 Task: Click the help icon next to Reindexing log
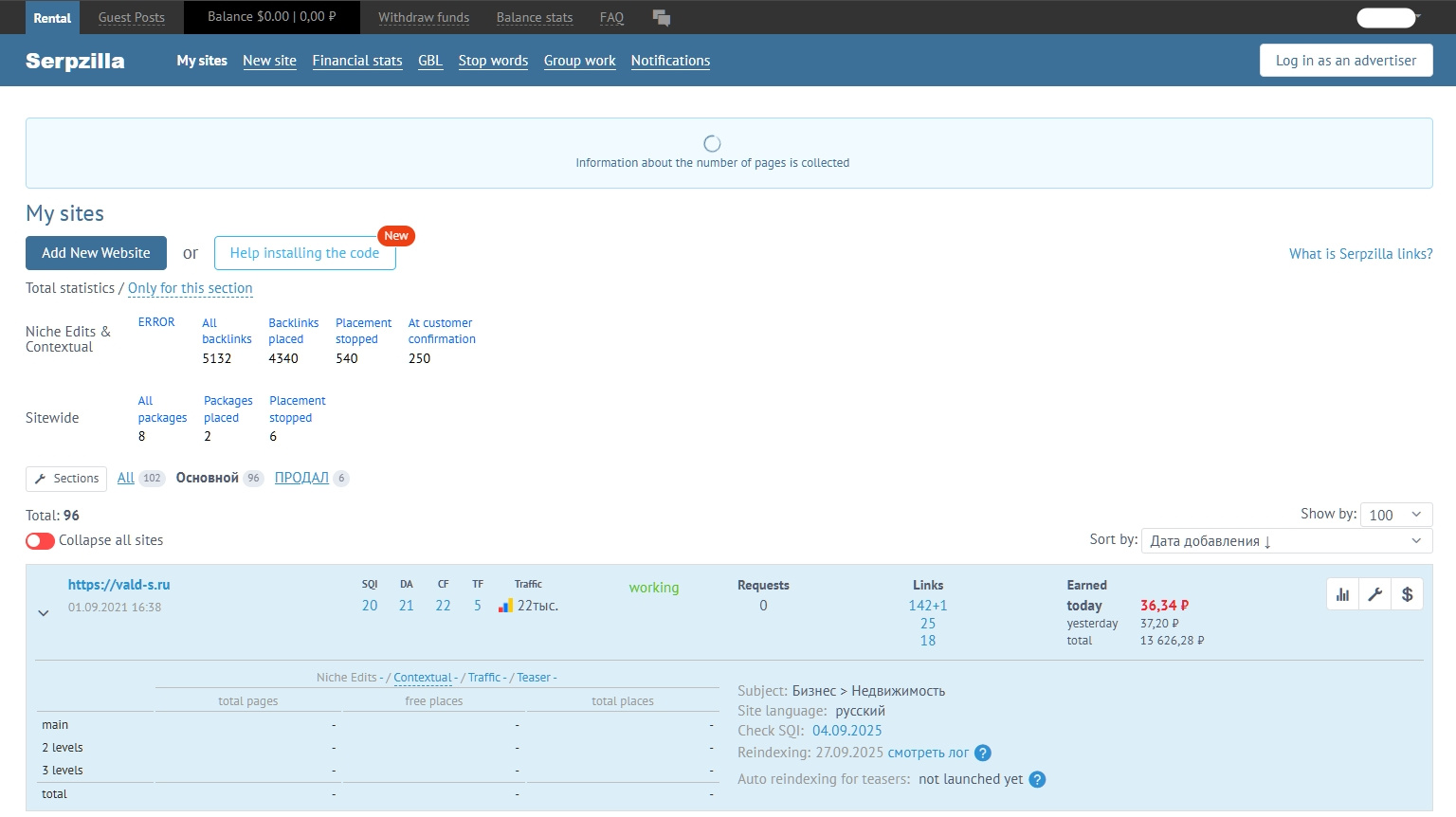click(983, 753)
